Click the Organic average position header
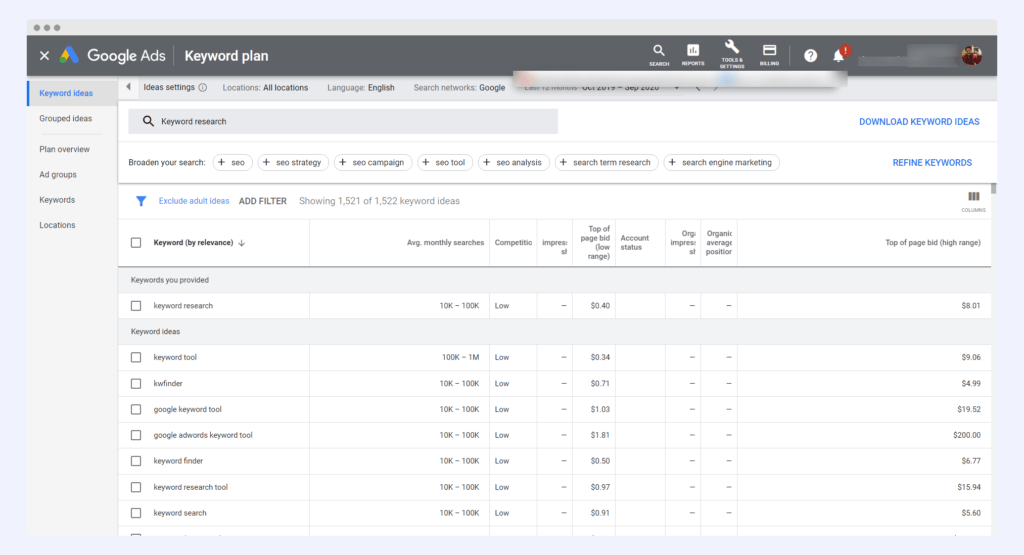The width and height of the screenshot is (1024, 555). coord(719,243)
